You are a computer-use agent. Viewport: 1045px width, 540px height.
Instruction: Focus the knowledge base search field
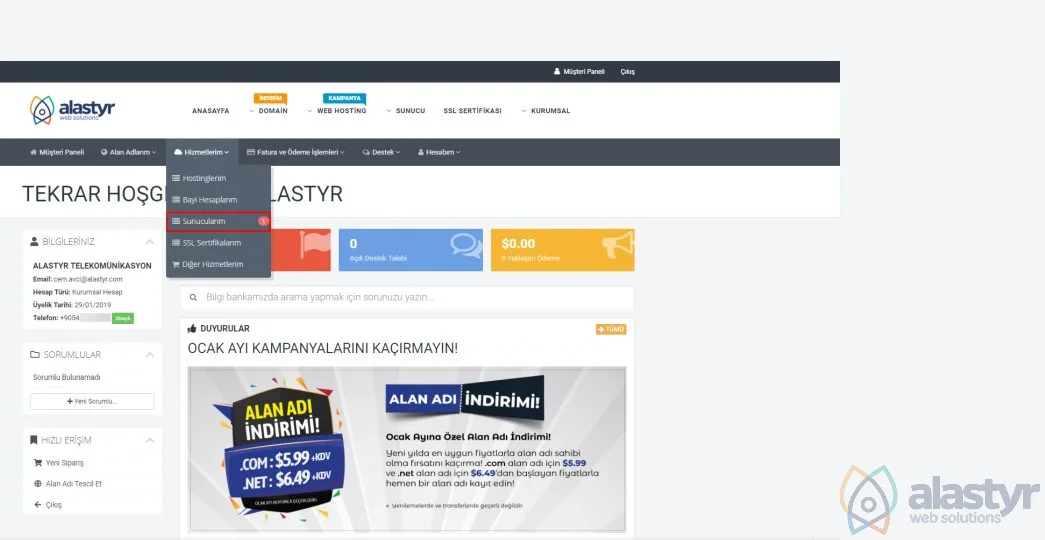(x=407, y=297)
